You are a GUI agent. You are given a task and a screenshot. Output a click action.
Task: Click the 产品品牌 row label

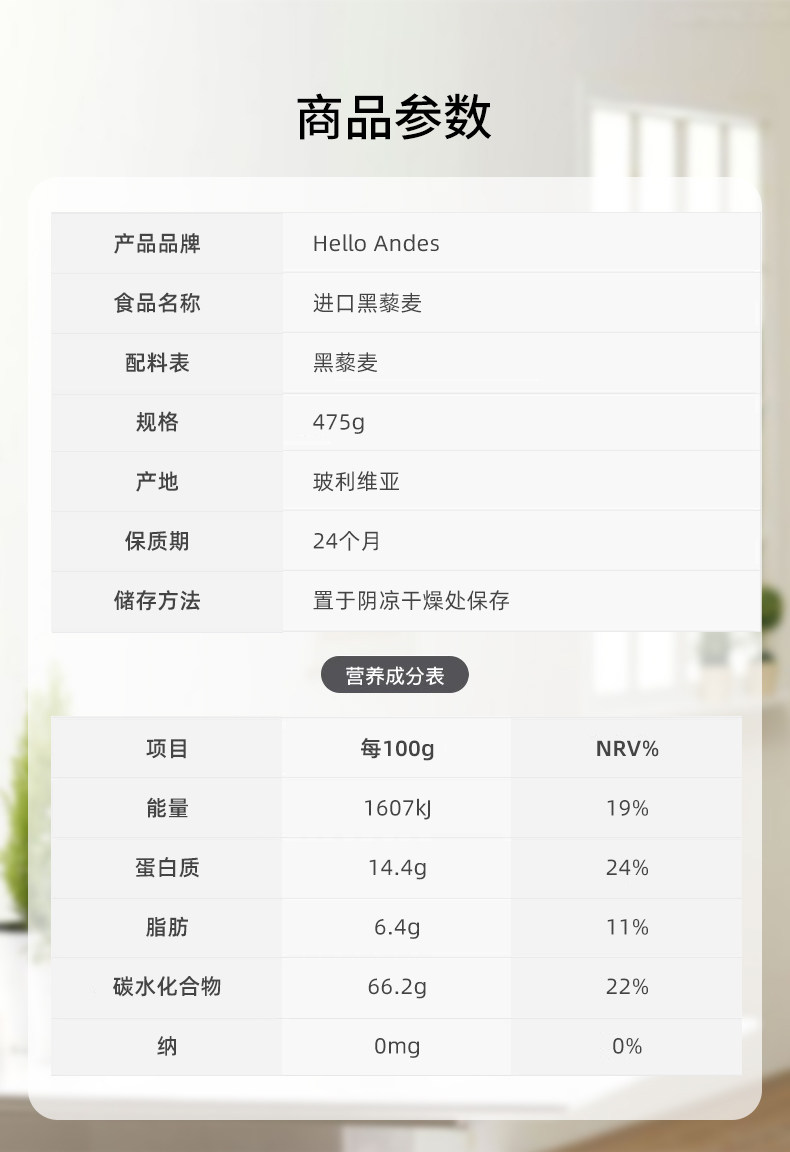[x=157, y=244]
